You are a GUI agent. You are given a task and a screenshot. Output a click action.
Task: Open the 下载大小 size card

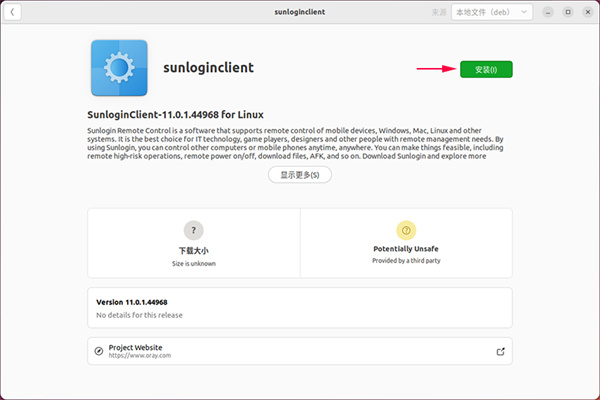click(x=194, y=243)
